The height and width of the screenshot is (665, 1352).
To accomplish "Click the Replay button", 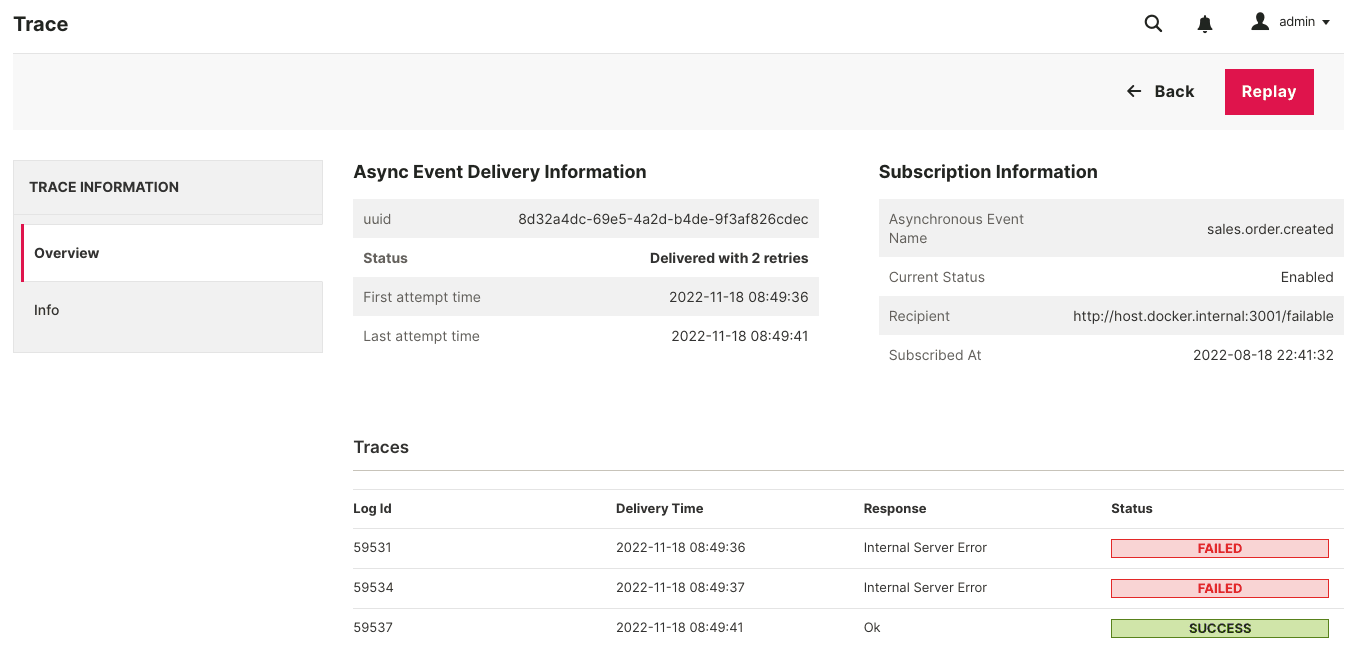I will click(1269, 92).
